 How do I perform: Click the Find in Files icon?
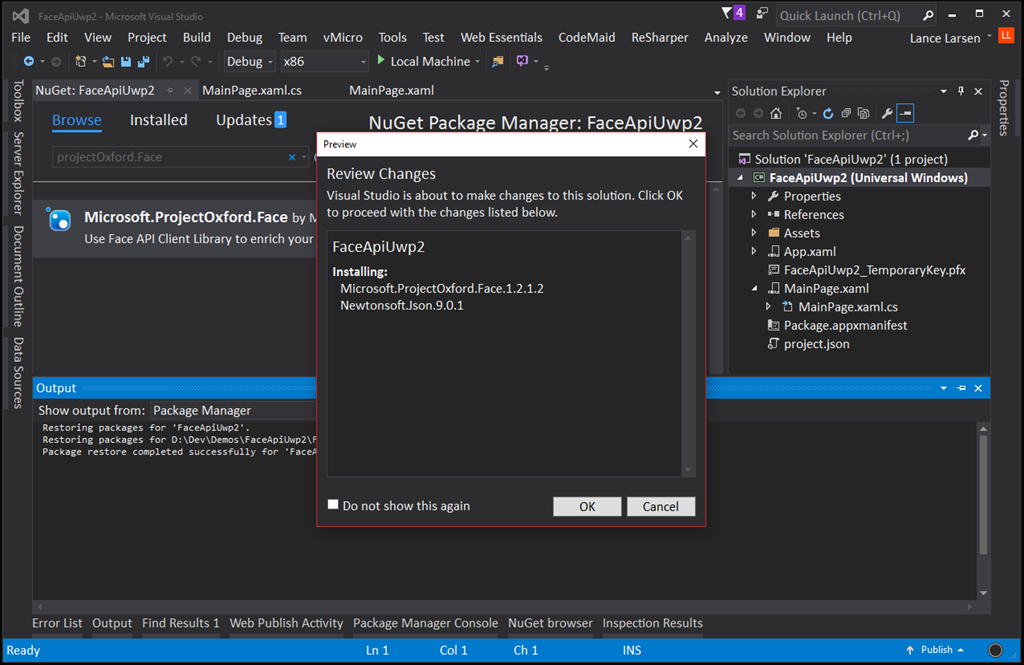(x=498, y=61)
